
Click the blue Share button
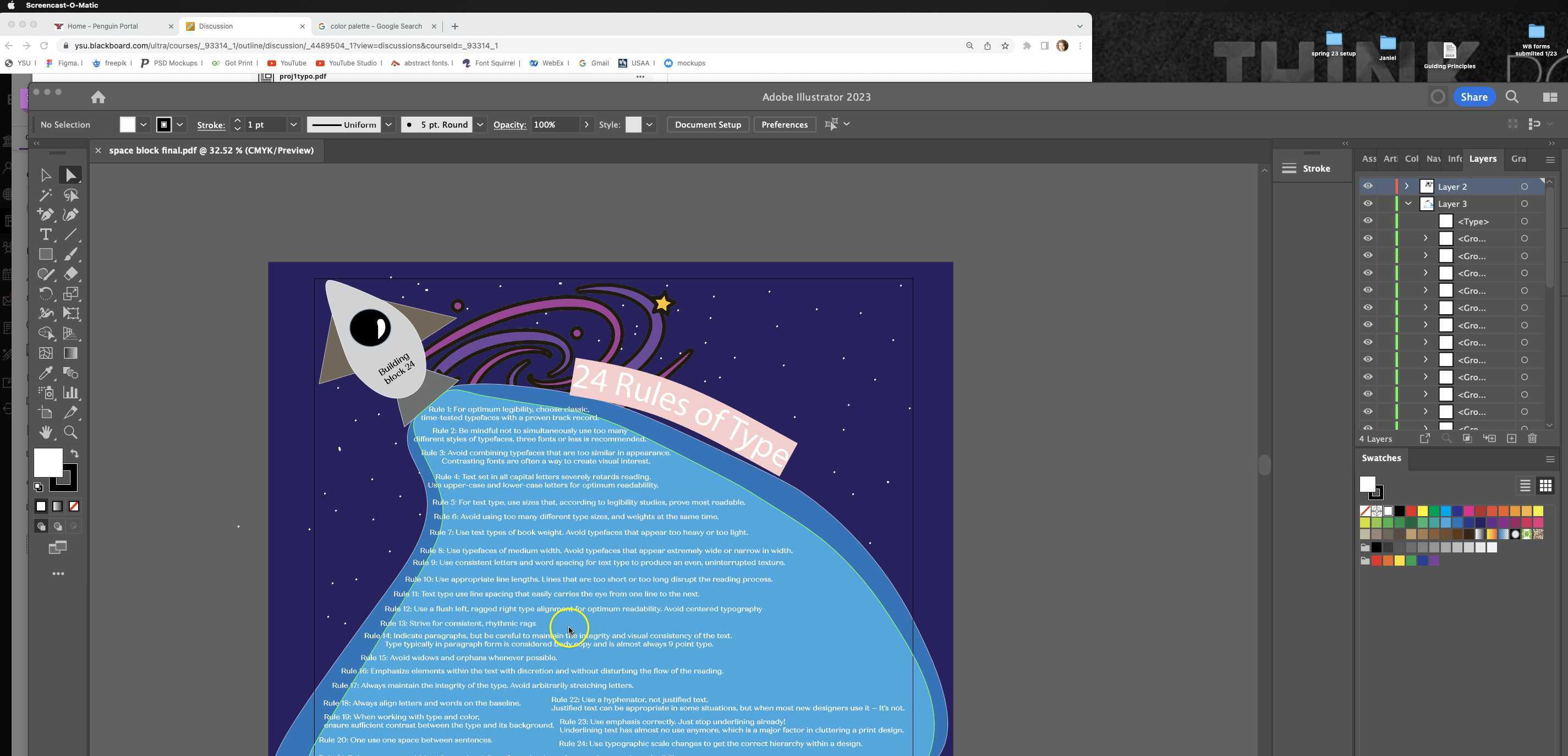click(x=1474, y=97)
